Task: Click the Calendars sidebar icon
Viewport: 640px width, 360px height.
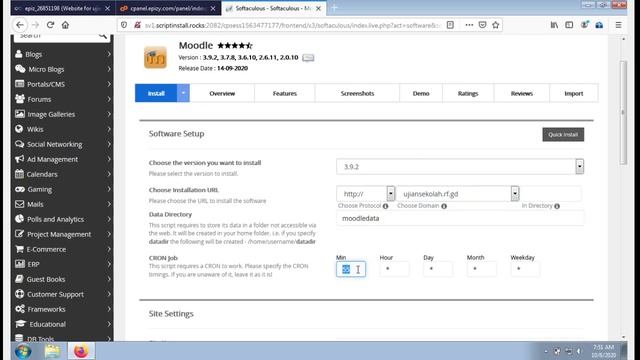Action: click(x=19, y=174)
